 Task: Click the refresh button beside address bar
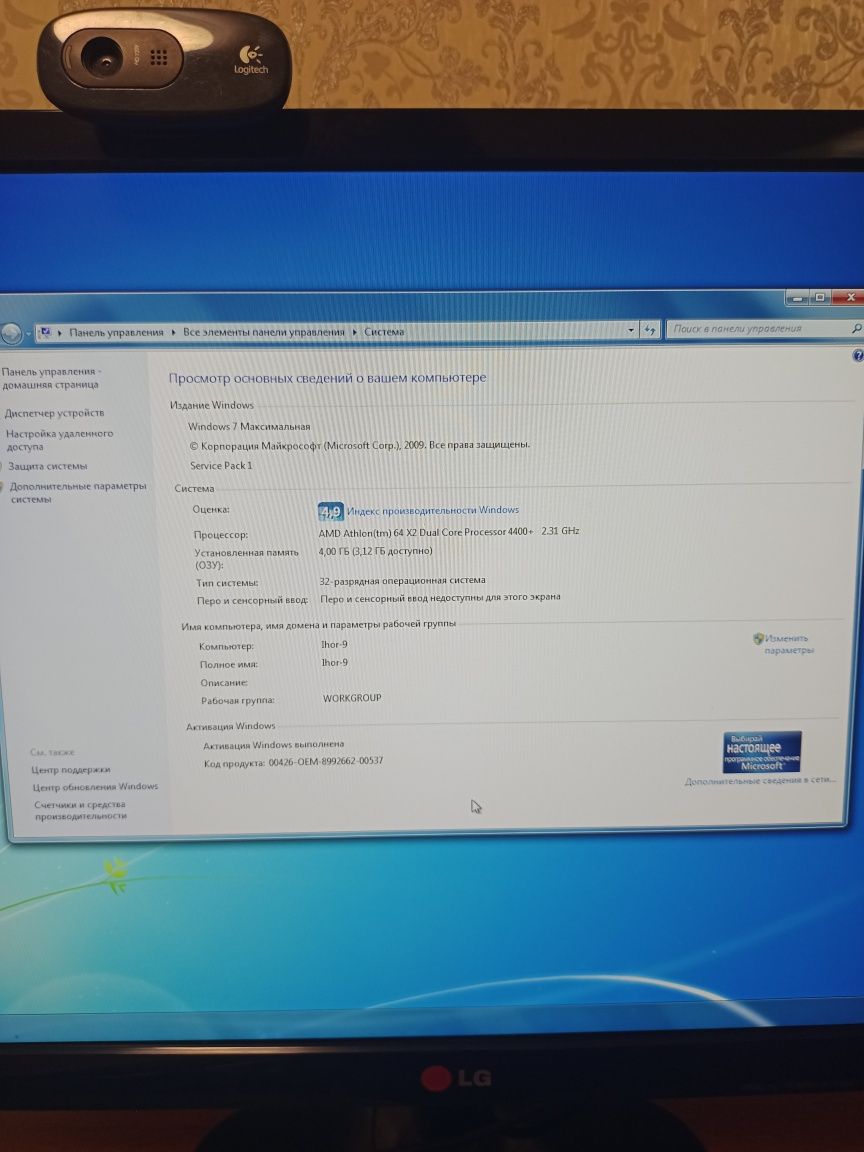[649, 331]
